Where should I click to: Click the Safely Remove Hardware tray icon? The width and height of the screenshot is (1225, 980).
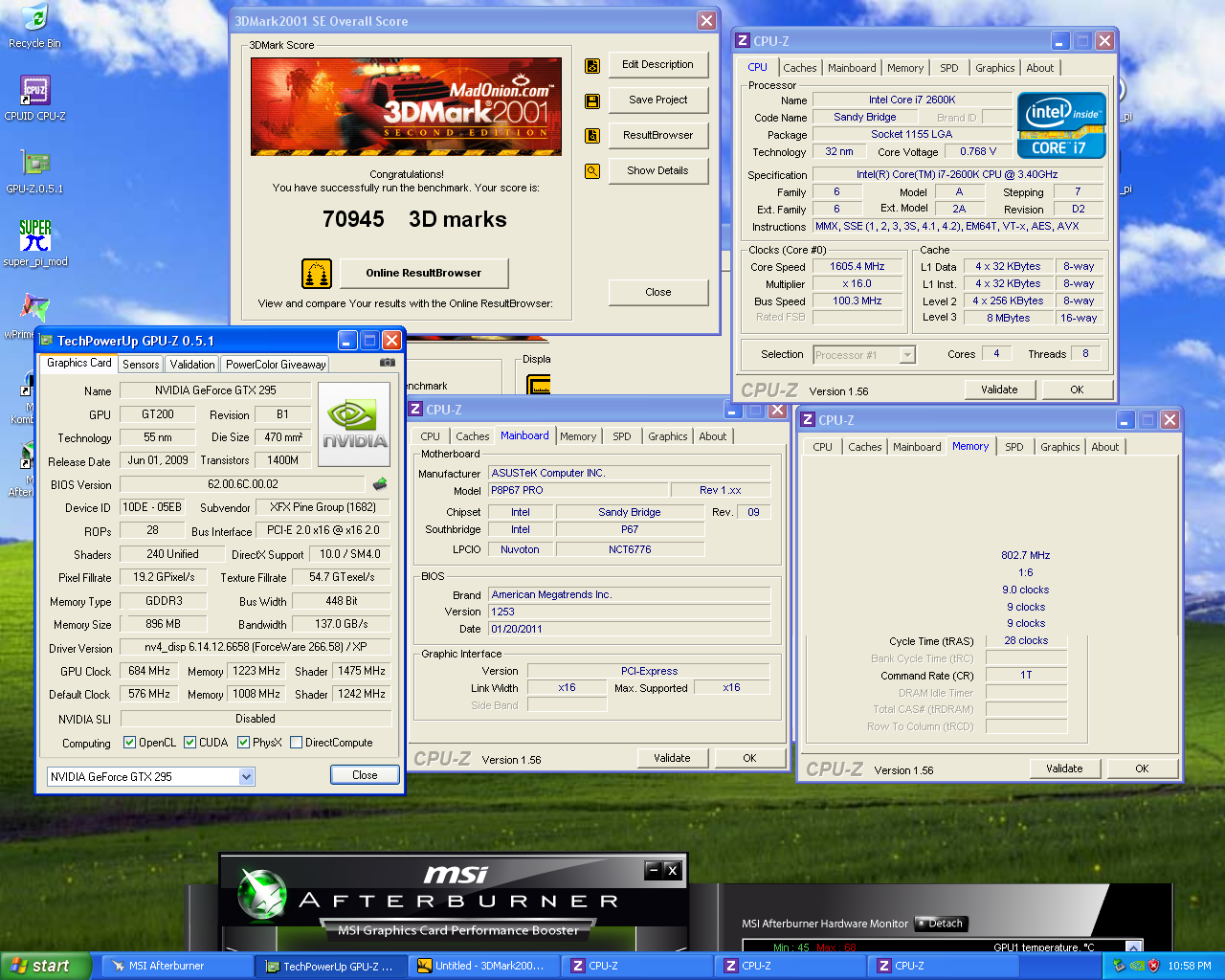click(x=1119, y=966)
